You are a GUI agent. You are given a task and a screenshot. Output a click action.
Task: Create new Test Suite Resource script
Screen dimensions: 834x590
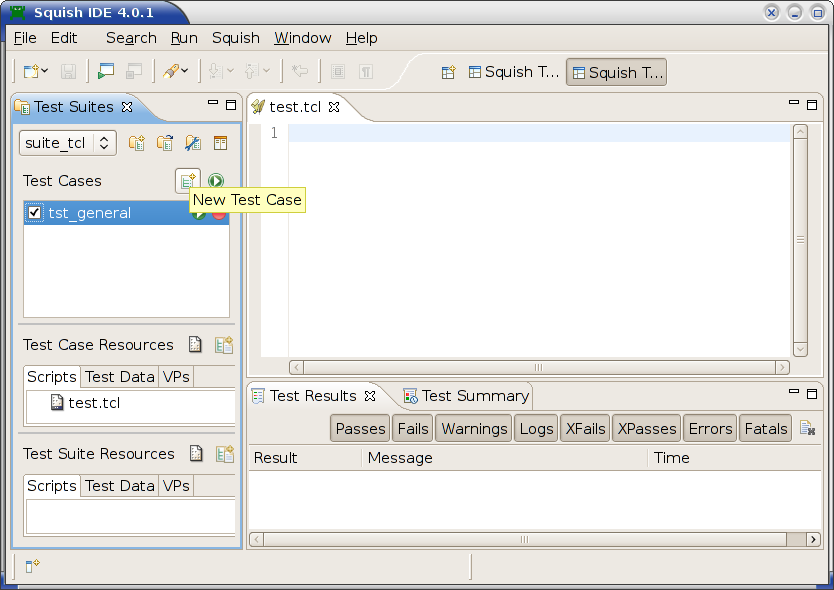point(224,453)
